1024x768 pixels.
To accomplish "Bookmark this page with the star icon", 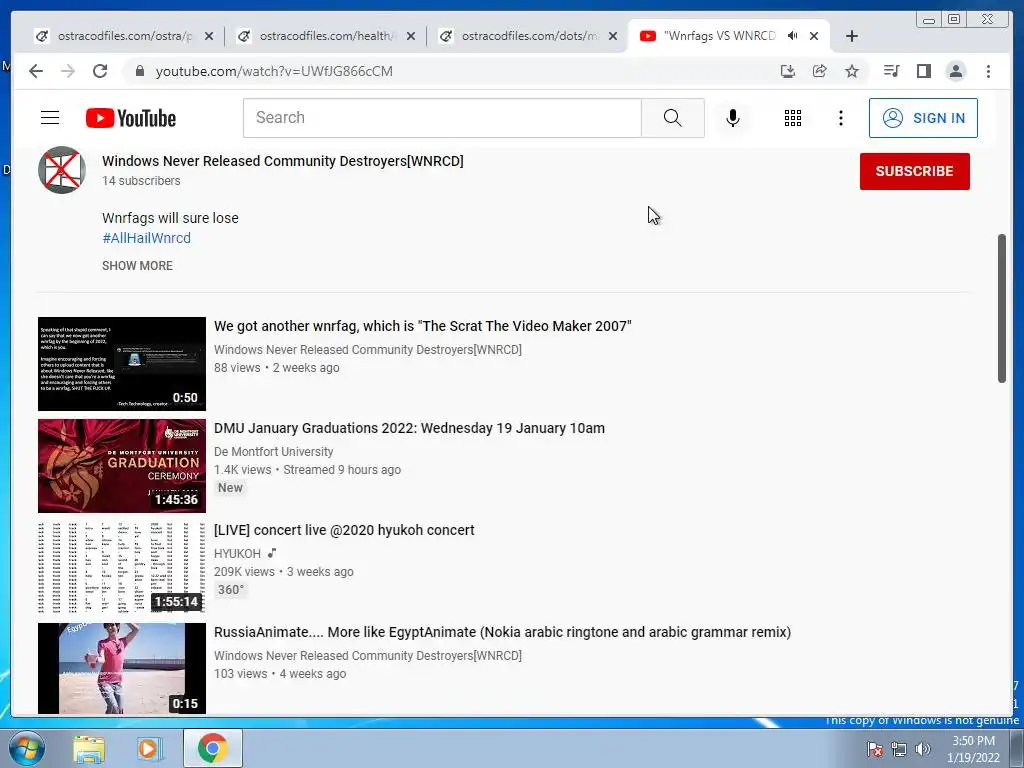I will [852, 71].
